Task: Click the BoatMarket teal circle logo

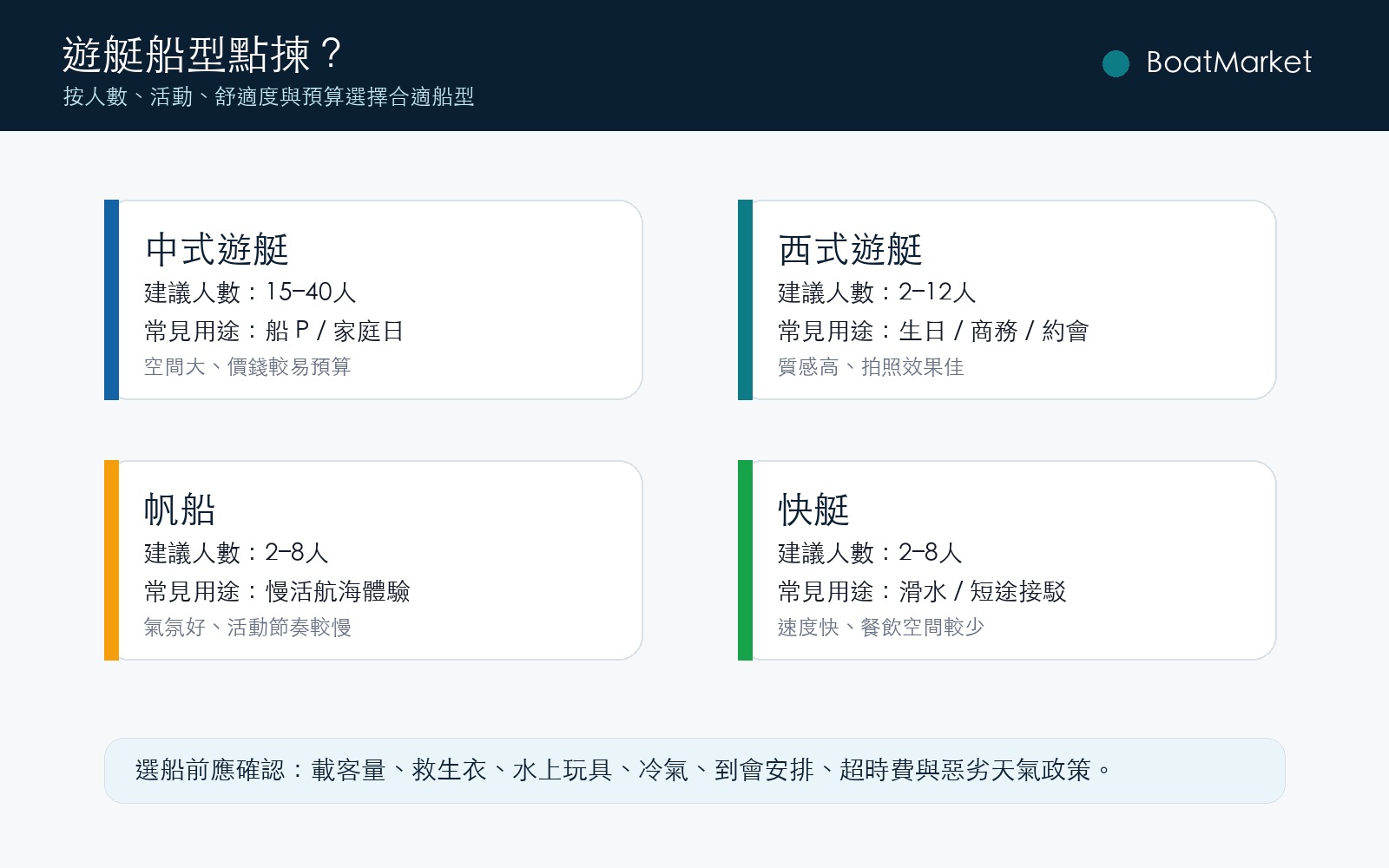Action: point(1116,63)
